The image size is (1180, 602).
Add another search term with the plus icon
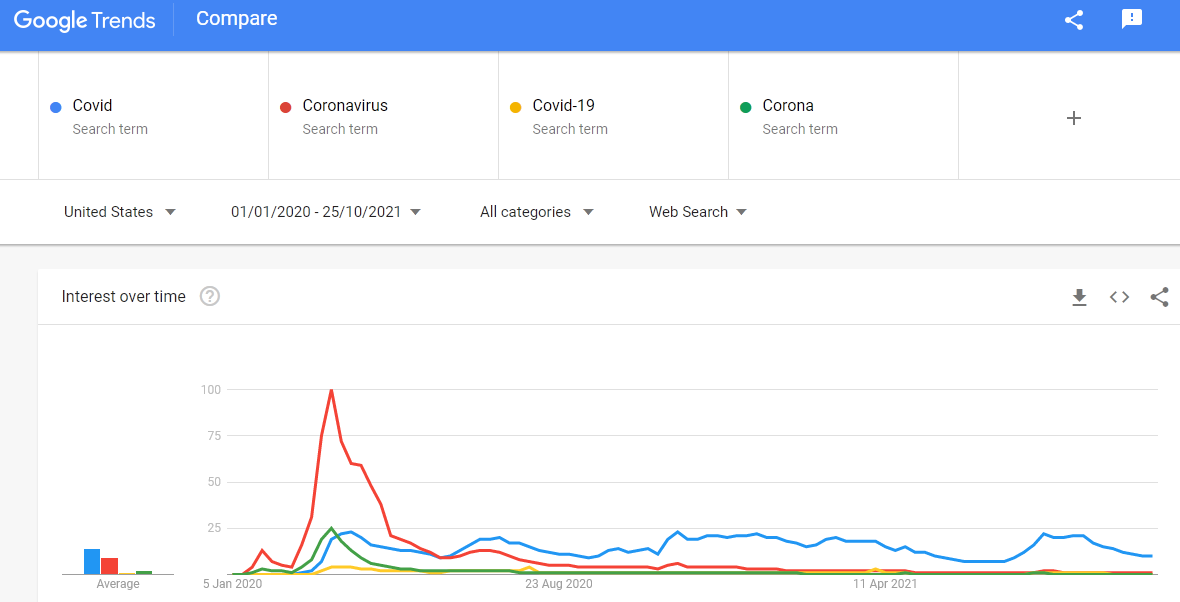pyautogui.click(x=1073, y=117)
